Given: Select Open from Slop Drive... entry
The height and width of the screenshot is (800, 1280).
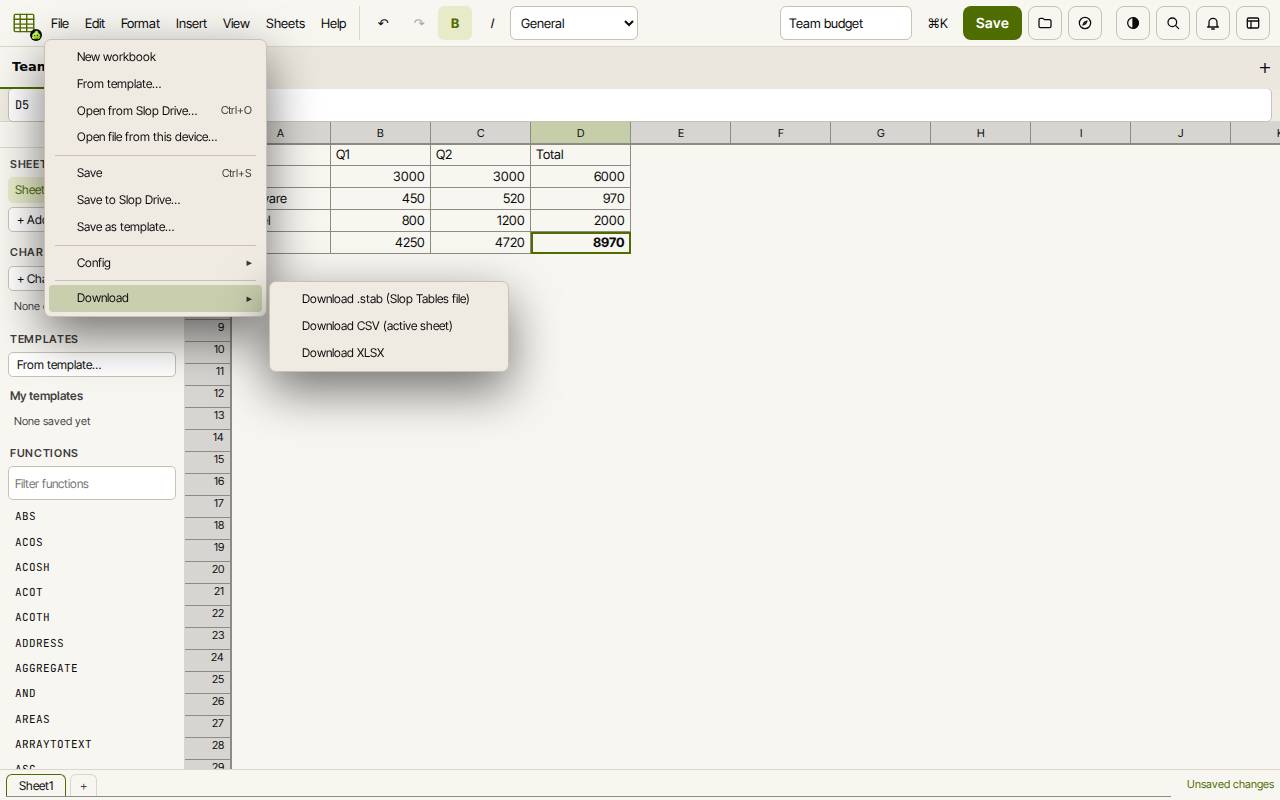Looking at the screenshot, I should (x=155, y=111).
